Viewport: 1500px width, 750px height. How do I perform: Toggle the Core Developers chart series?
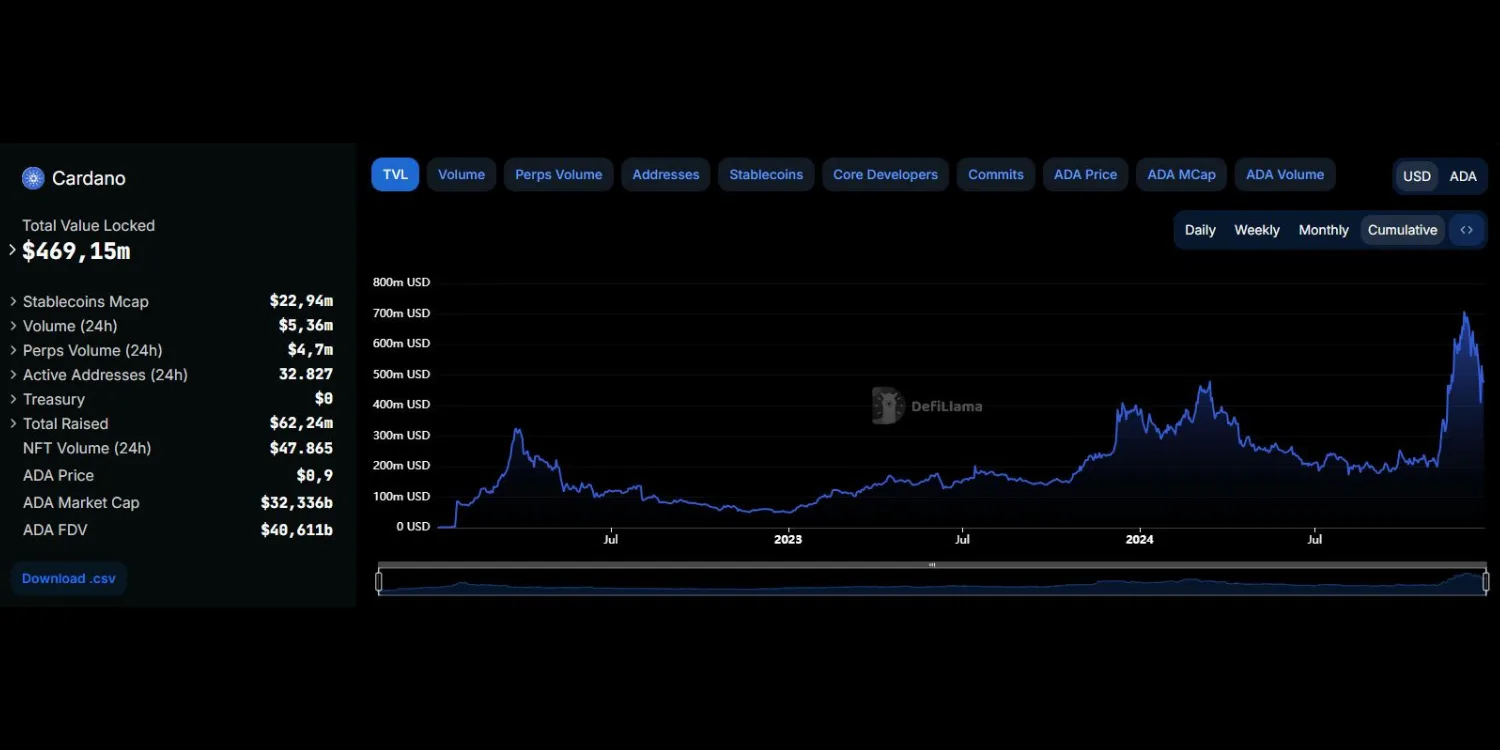(885, 174)
